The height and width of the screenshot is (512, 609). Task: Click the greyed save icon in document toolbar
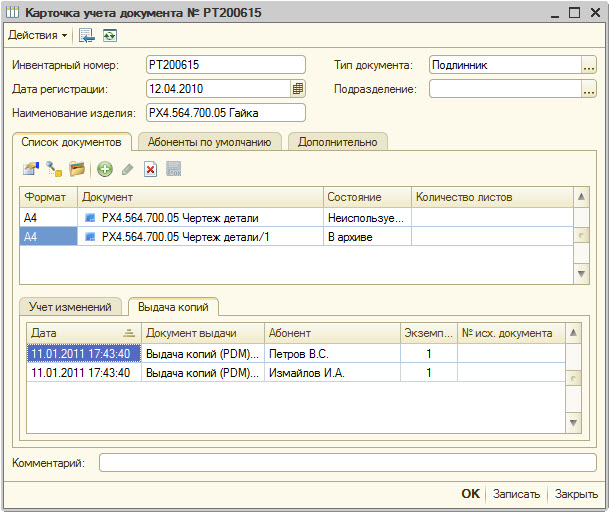174,169
